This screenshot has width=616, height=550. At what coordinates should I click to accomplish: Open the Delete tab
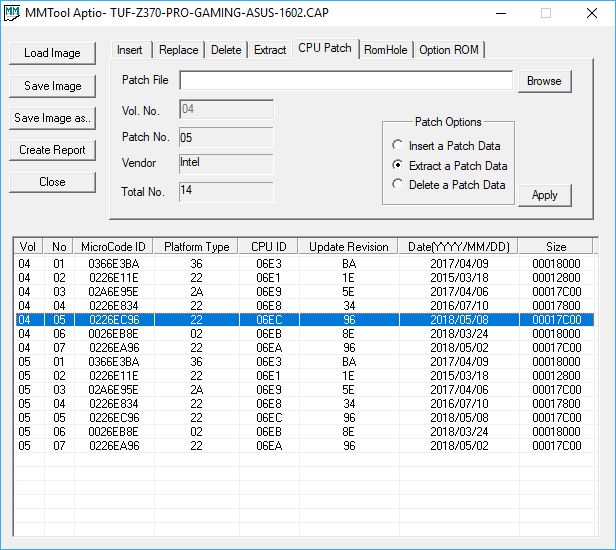[x=226, y=50]
